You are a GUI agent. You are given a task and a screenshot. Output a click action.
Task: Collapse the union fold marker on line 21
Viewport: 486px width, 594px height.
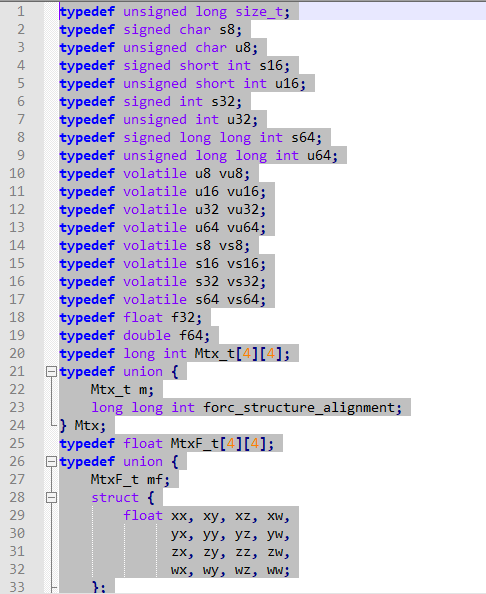tap(51, 372)
